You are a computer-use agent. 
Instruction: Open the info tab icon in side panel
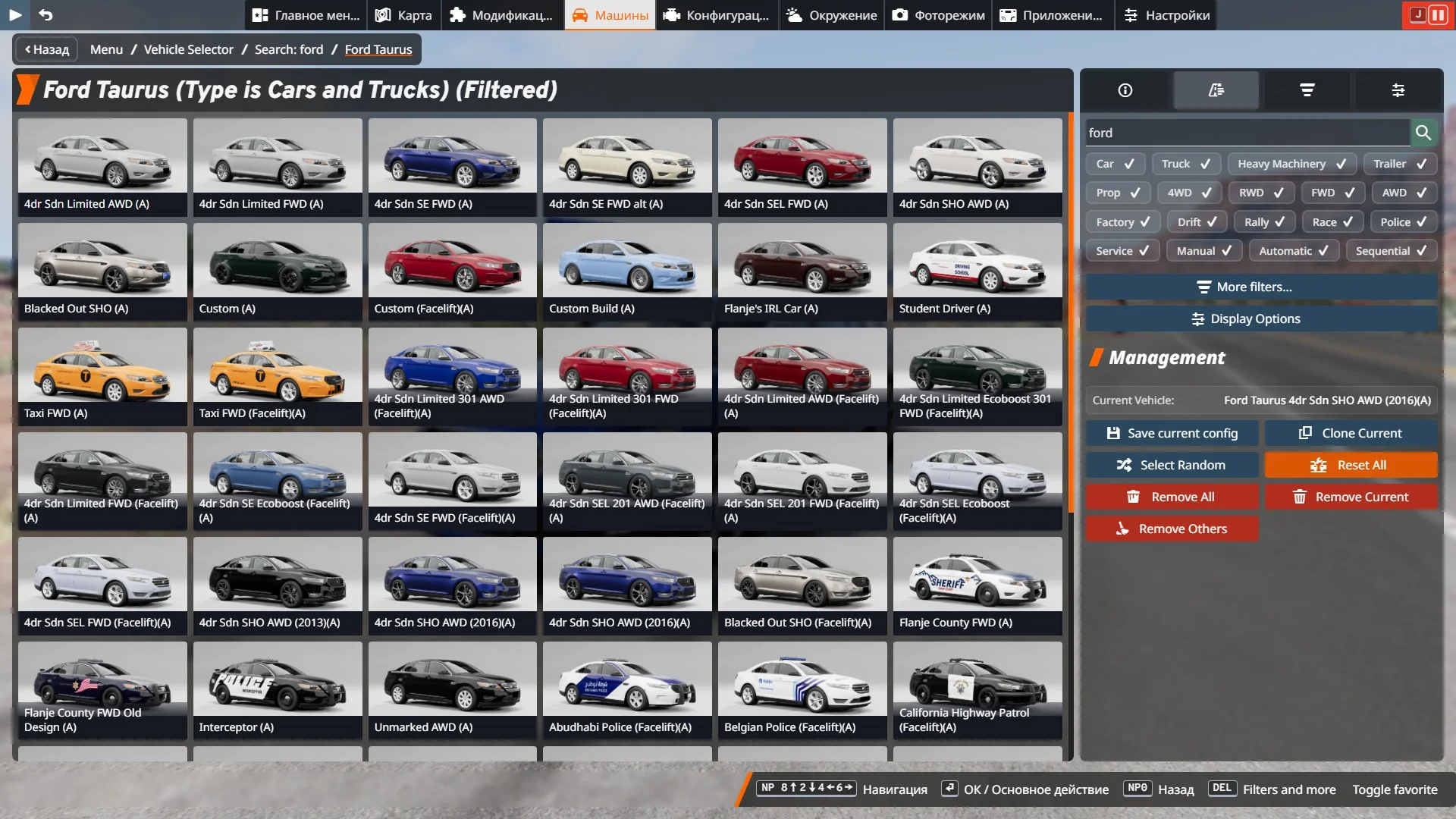pos(1125,90)
